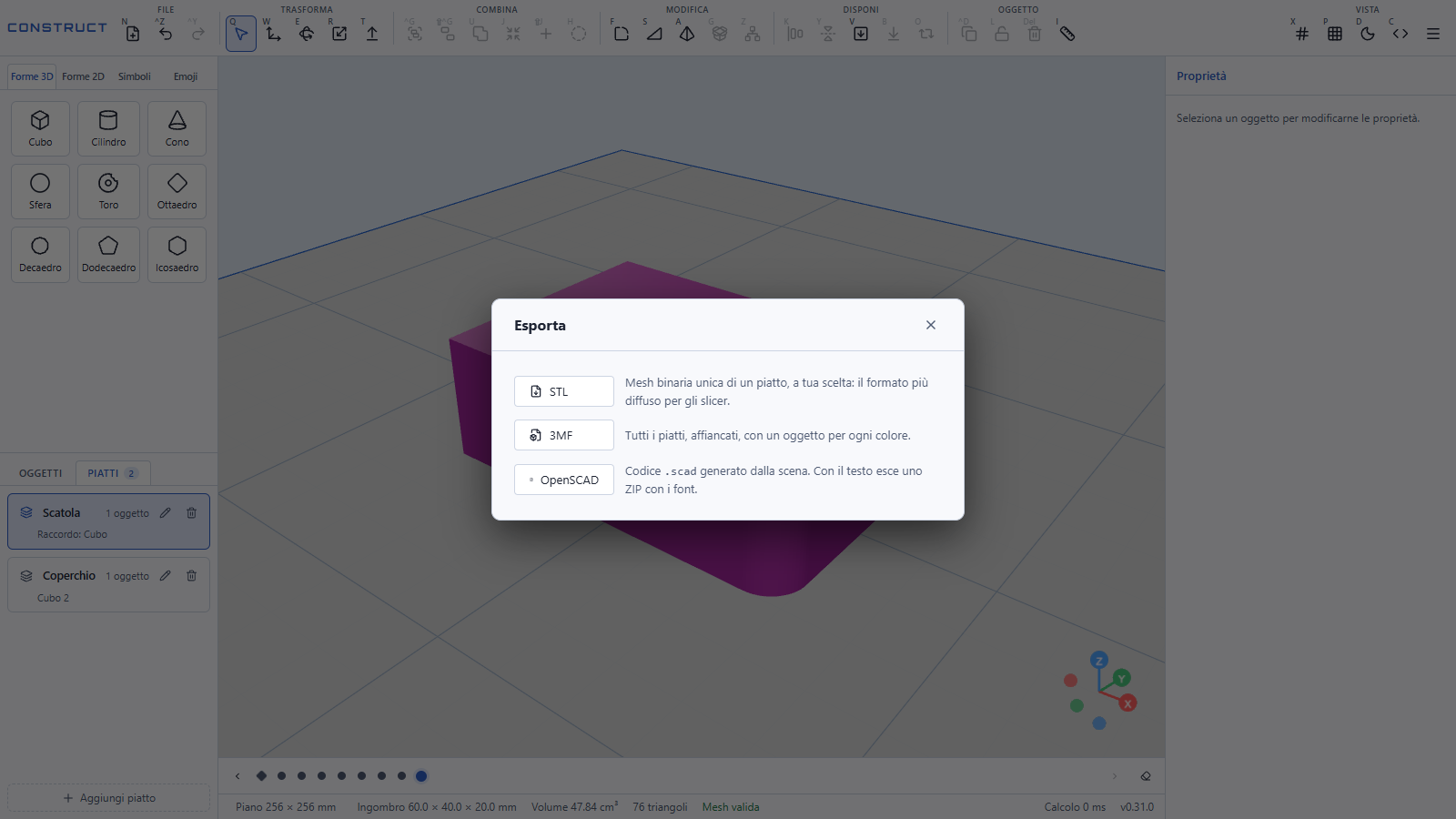Add a Cubo shape
1456x819 pixels.
click(x=40, y=128)
